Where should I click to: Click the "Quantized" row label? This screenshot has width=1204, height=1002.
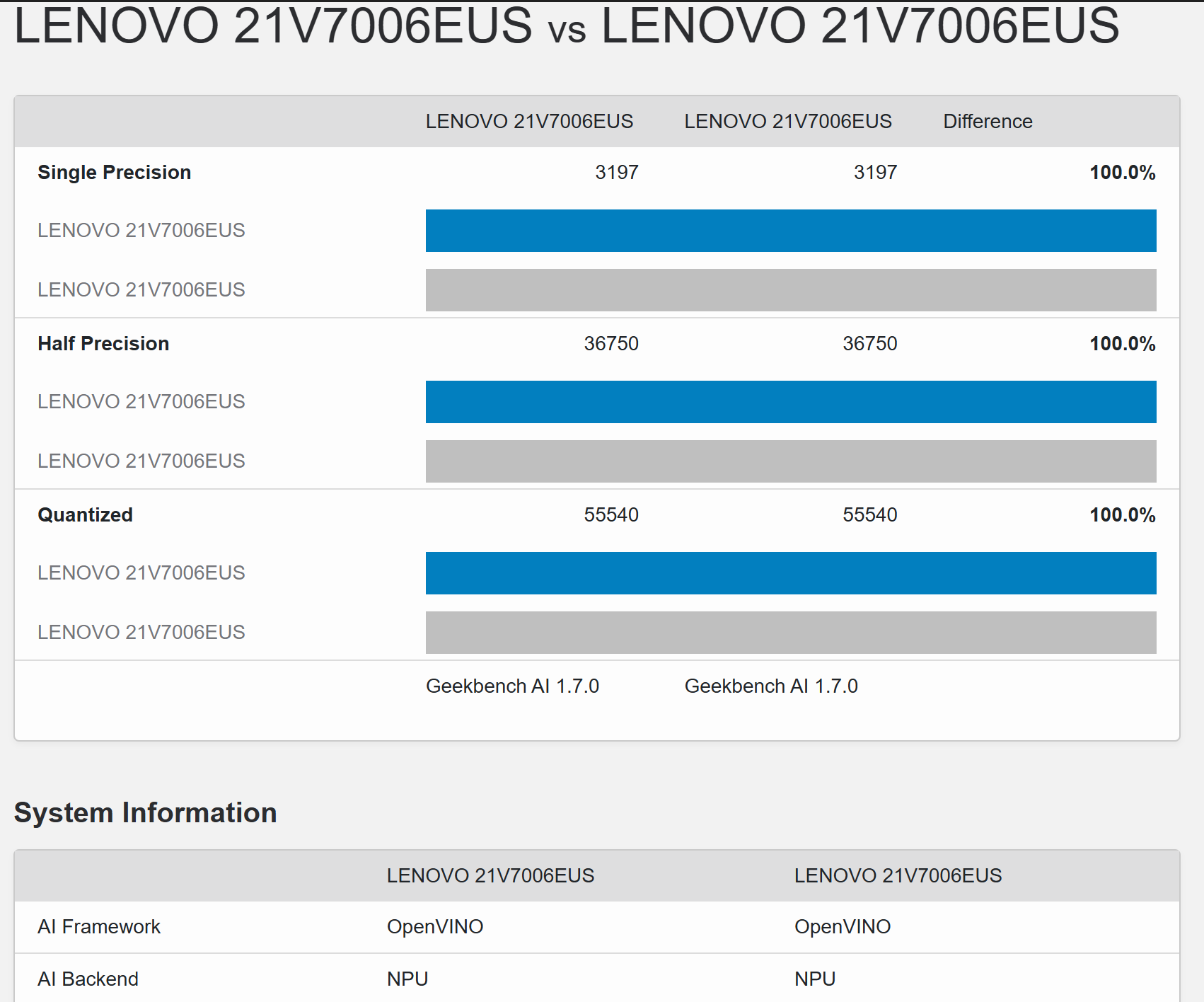tap(86, 515)
